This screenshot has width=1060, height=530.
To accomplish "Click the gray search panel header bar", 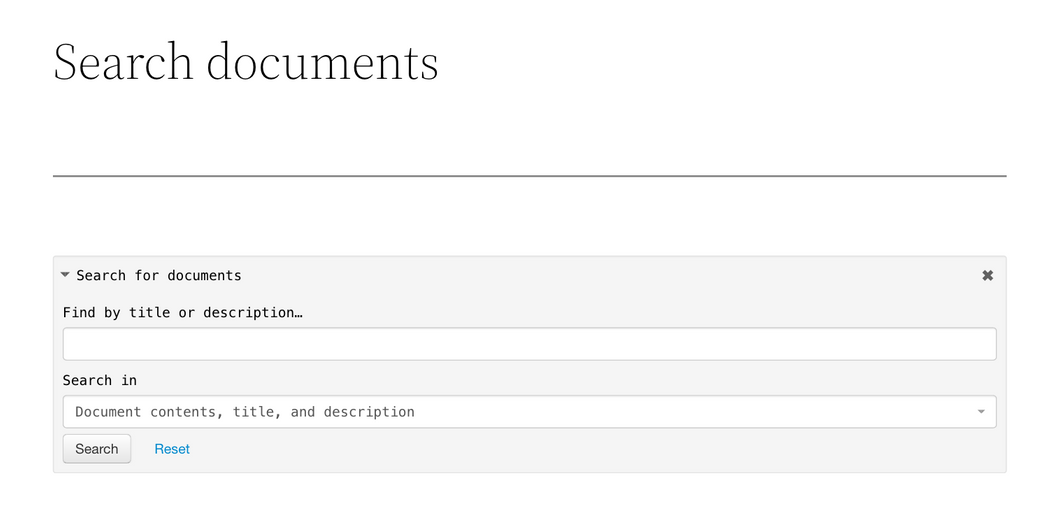I will pos(529,275).
